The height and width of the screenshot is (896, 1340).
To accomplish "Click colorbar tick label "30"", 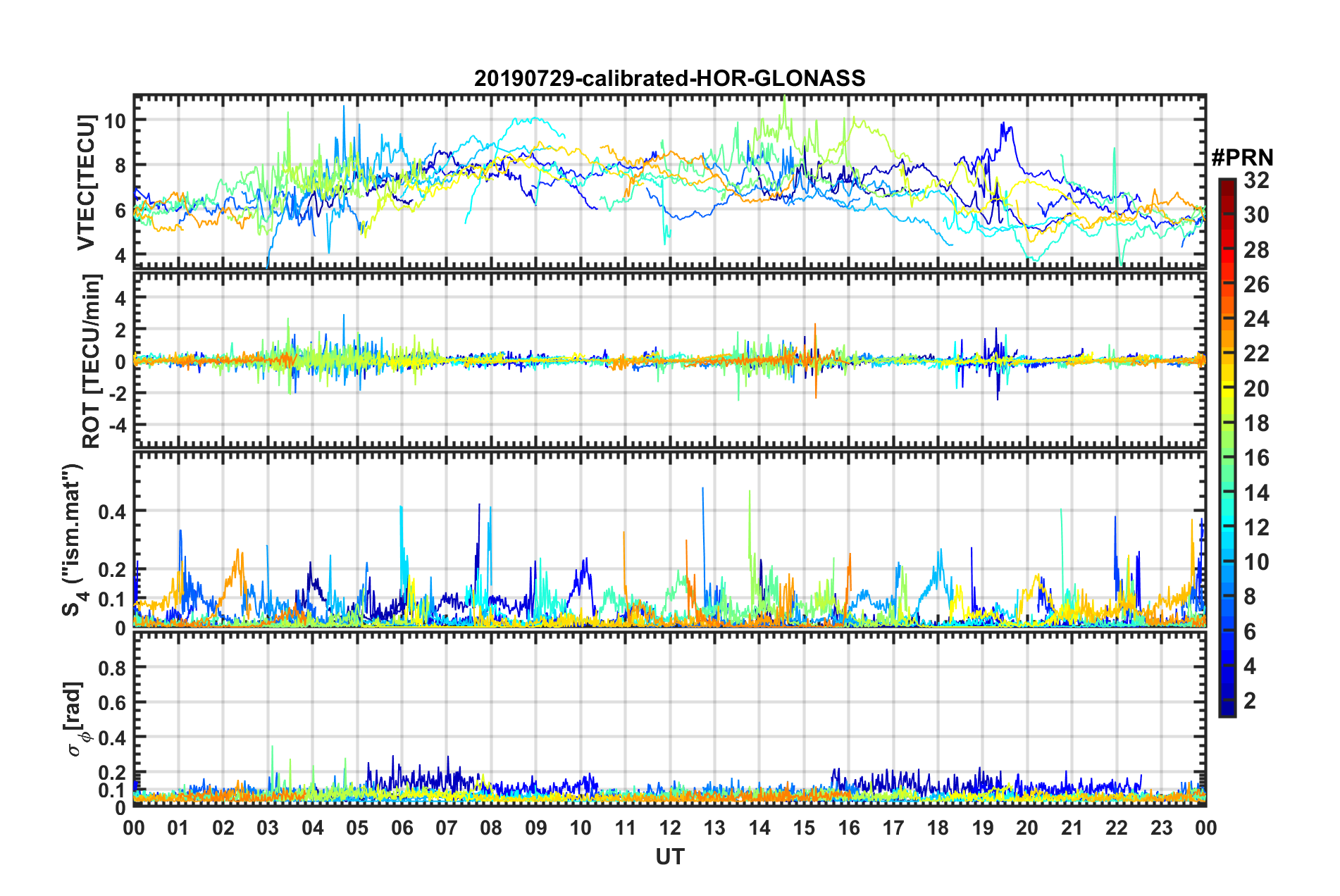I will [x=1256, y=215].
